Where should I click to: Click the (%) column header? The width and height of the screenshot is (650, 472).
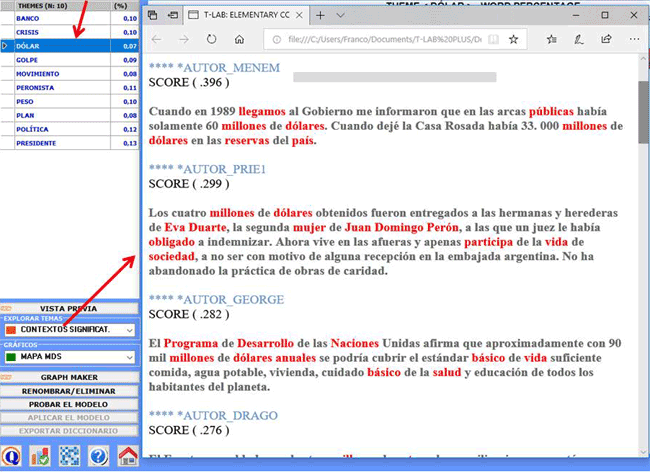tap(125, 6)
